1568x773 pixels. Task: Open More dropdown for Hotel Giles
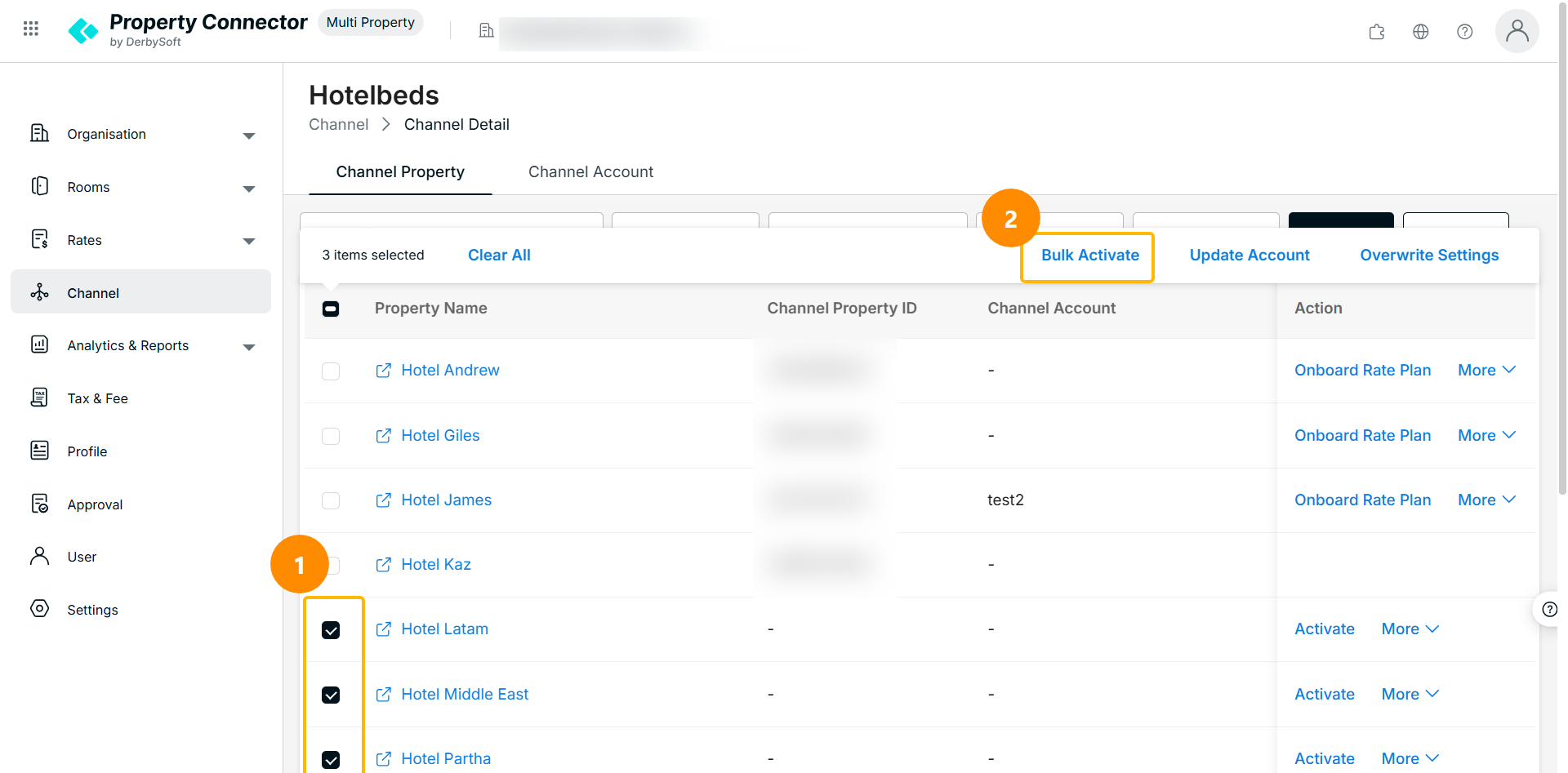pos(1487,435)
